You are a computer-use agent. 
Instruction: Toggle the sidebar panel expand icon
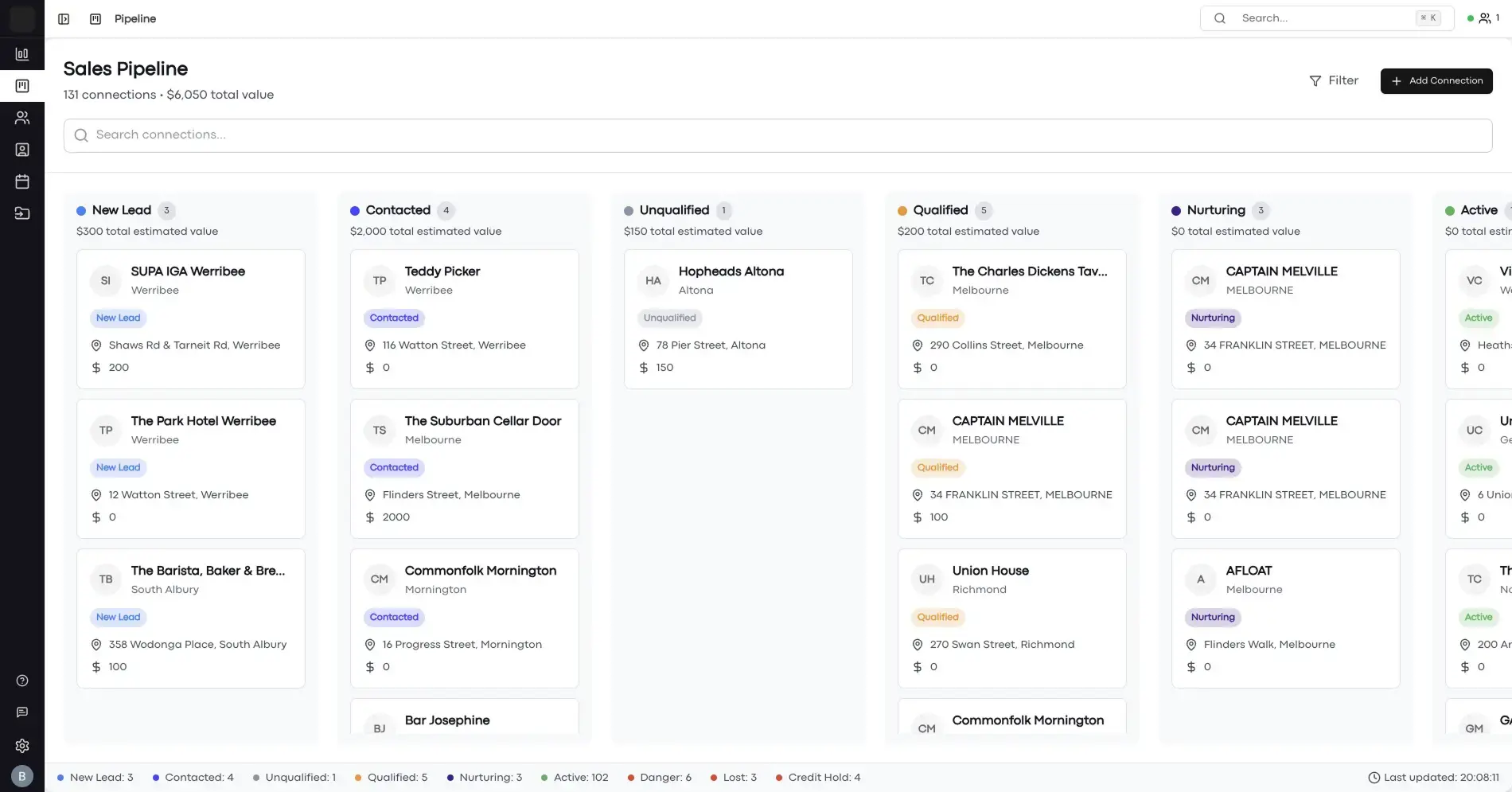tap(64, 19)
